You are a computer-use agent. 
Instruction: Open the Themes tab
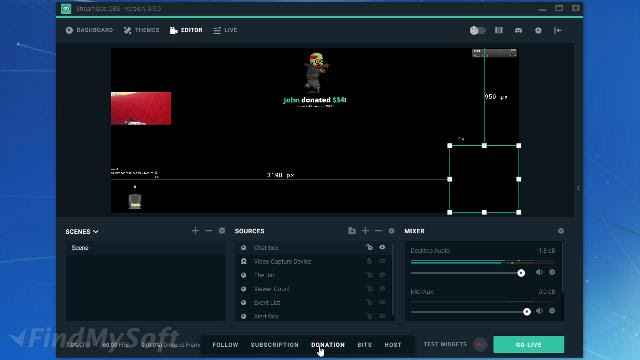[142, 30]
